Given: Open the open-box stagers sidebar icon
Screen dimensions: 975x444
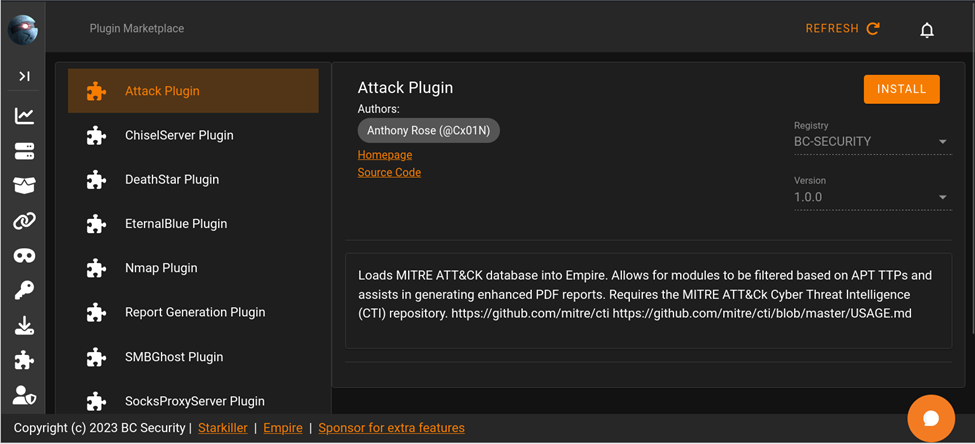Looking at the screenshot, I should [24, 186].
